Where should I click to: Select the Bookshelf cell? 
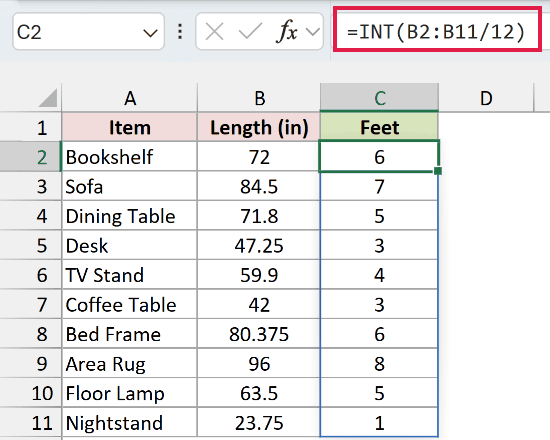pyautogui.click(x=130, y=156)
